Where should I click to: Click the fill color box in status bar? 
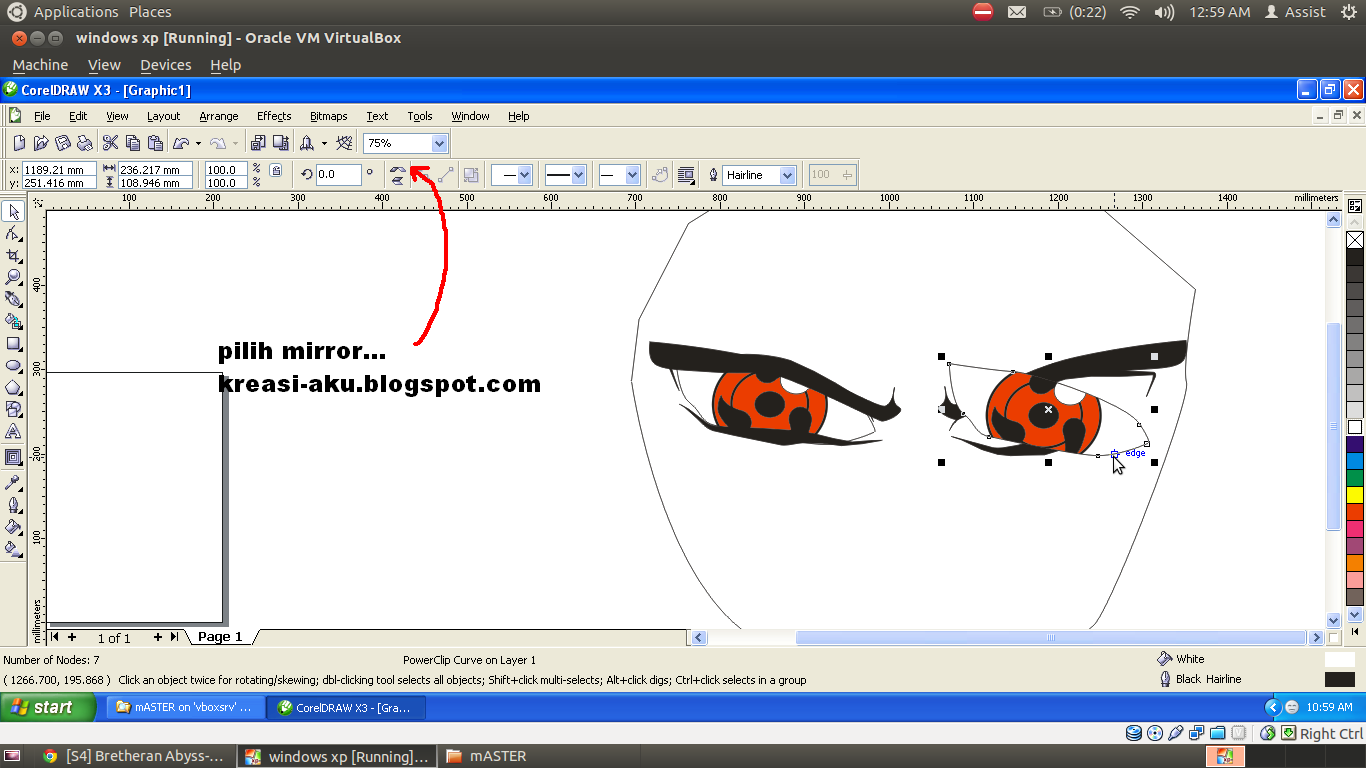point(1339,659)
